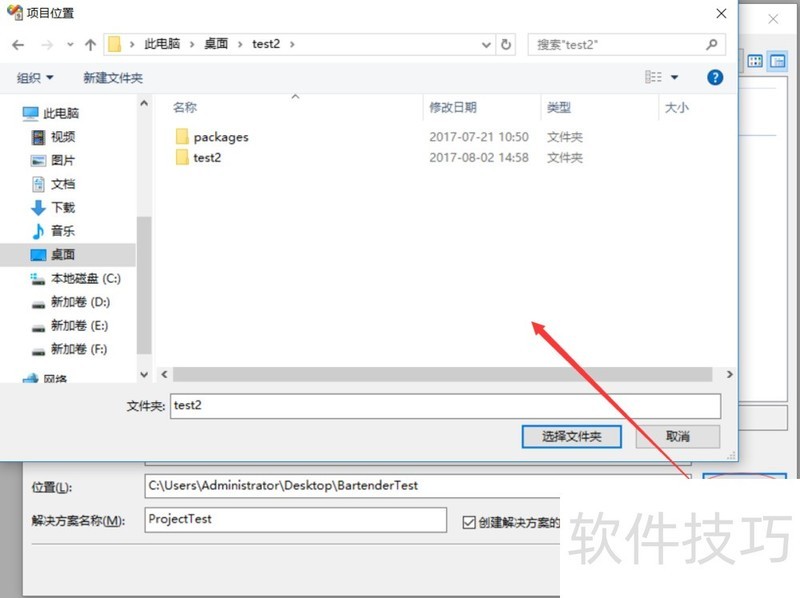Open the 下载 (Downloads) sidebar entry
The height and width of the screenshot is (598, 800).
pos(60,207)
